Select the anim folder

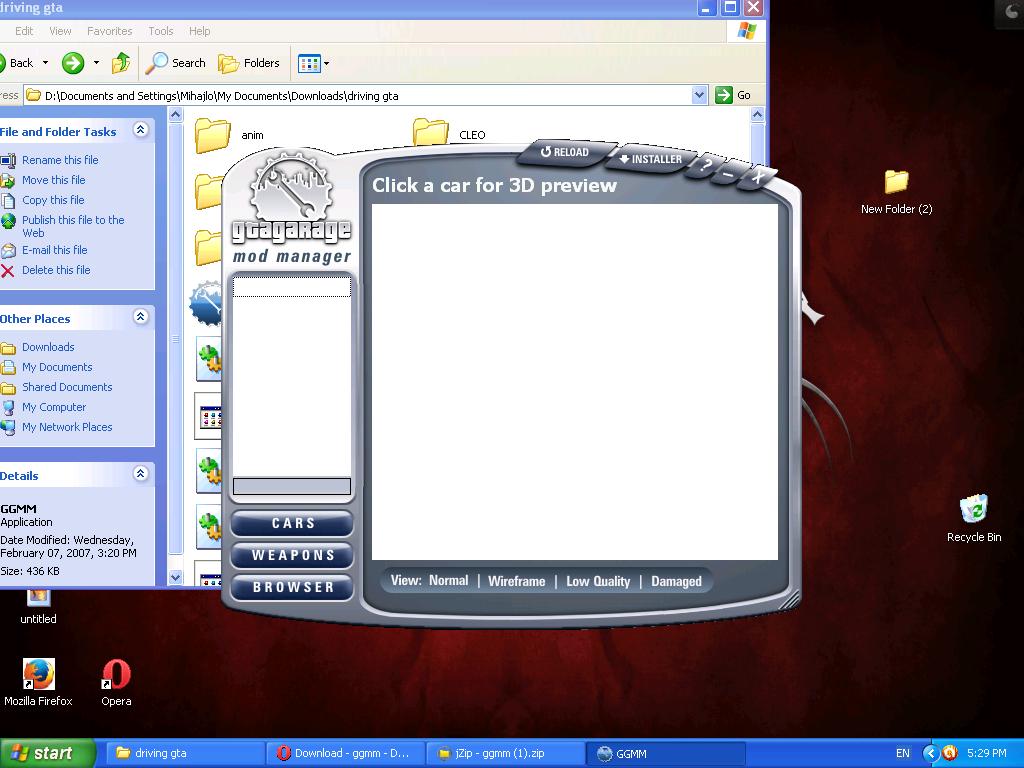point(230,135)
